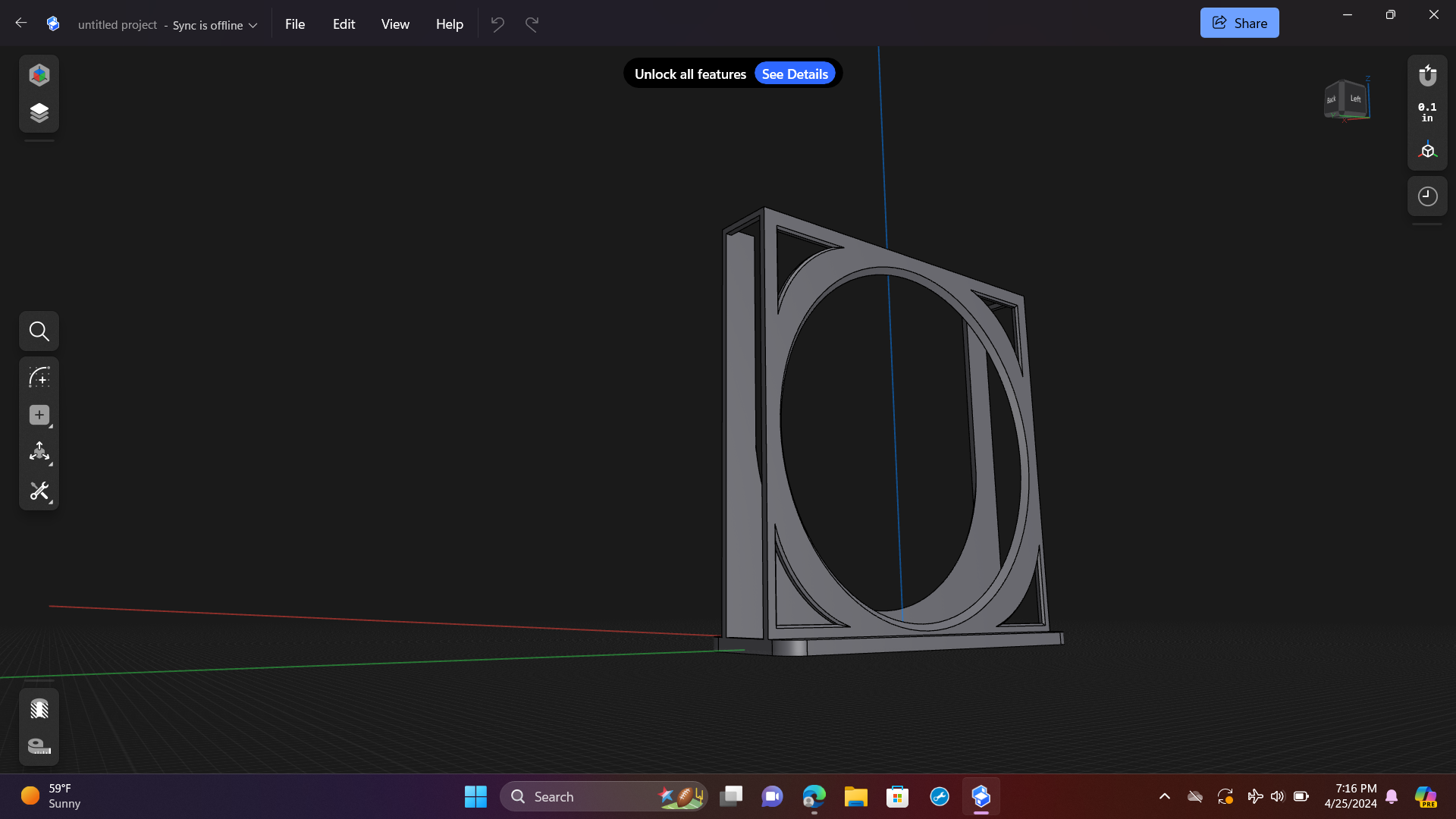
Task: Click See Details to unlock all features
Action: click(x=794, y=73)
